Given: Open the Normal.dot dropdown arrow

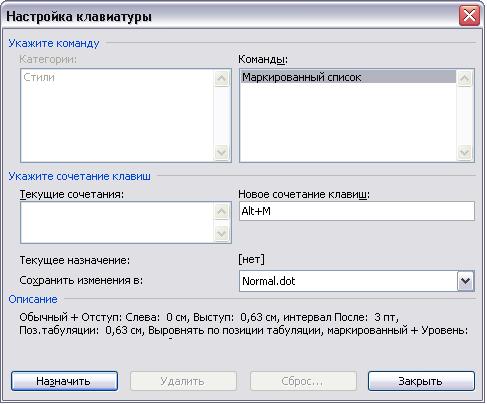Looking at the screenshot, I should tap(466, 281).
